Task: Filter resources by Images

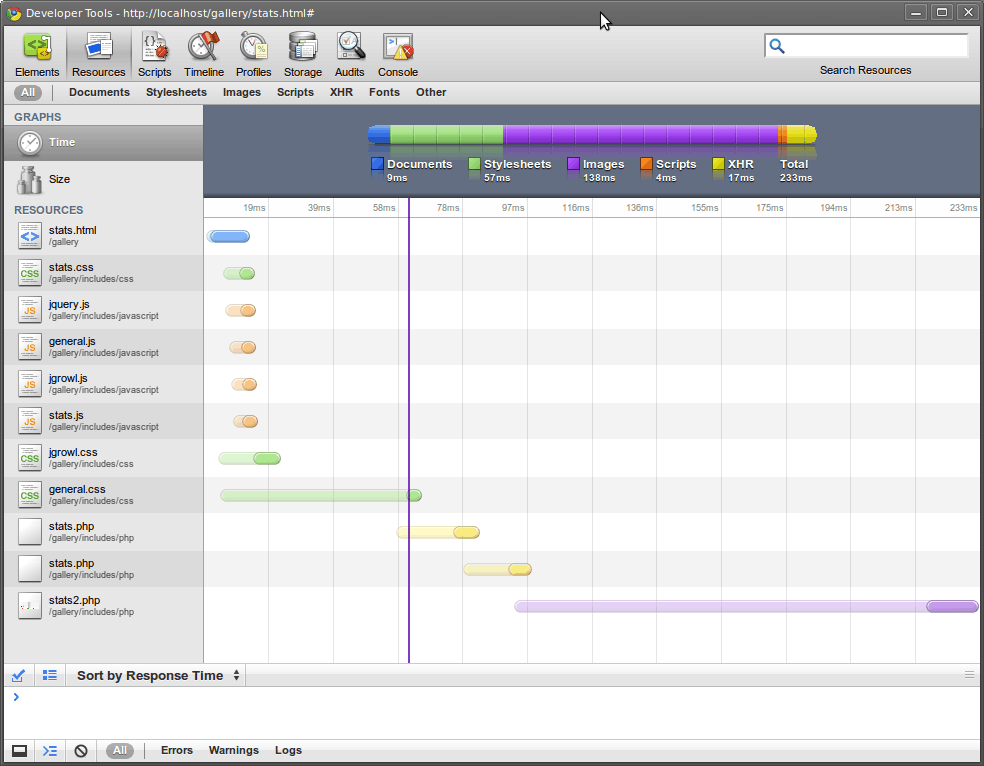Action: click(x=242, y=92)
